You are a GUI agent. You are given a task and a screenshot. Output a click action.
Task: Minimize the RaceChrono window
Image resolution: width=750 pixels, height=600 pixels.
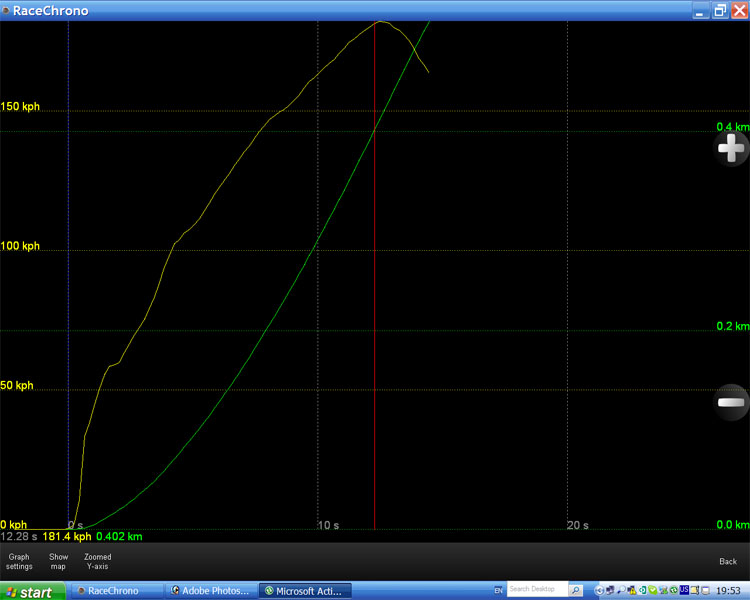(x=699, y=11)
